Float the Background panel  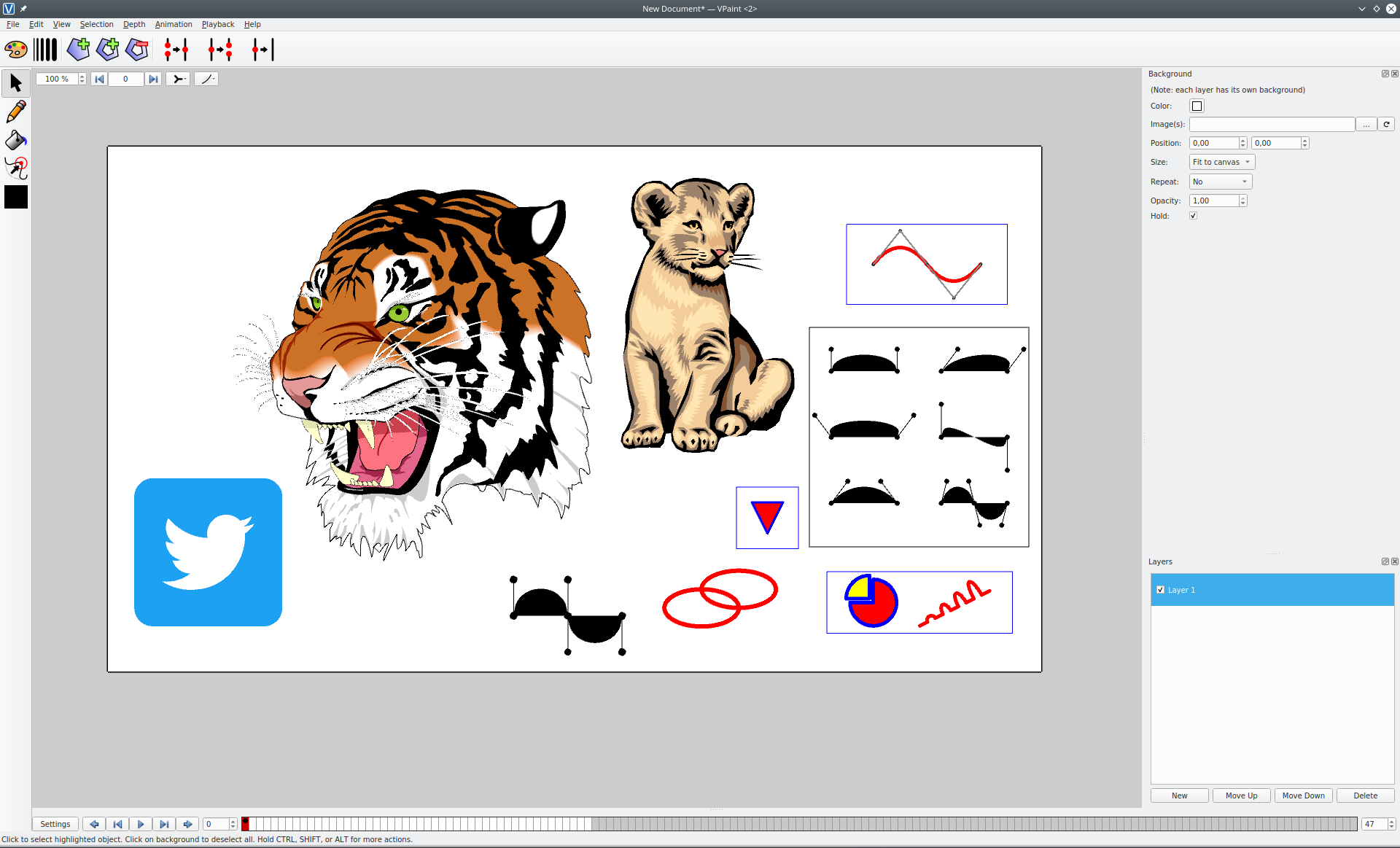click(1385, 74)
